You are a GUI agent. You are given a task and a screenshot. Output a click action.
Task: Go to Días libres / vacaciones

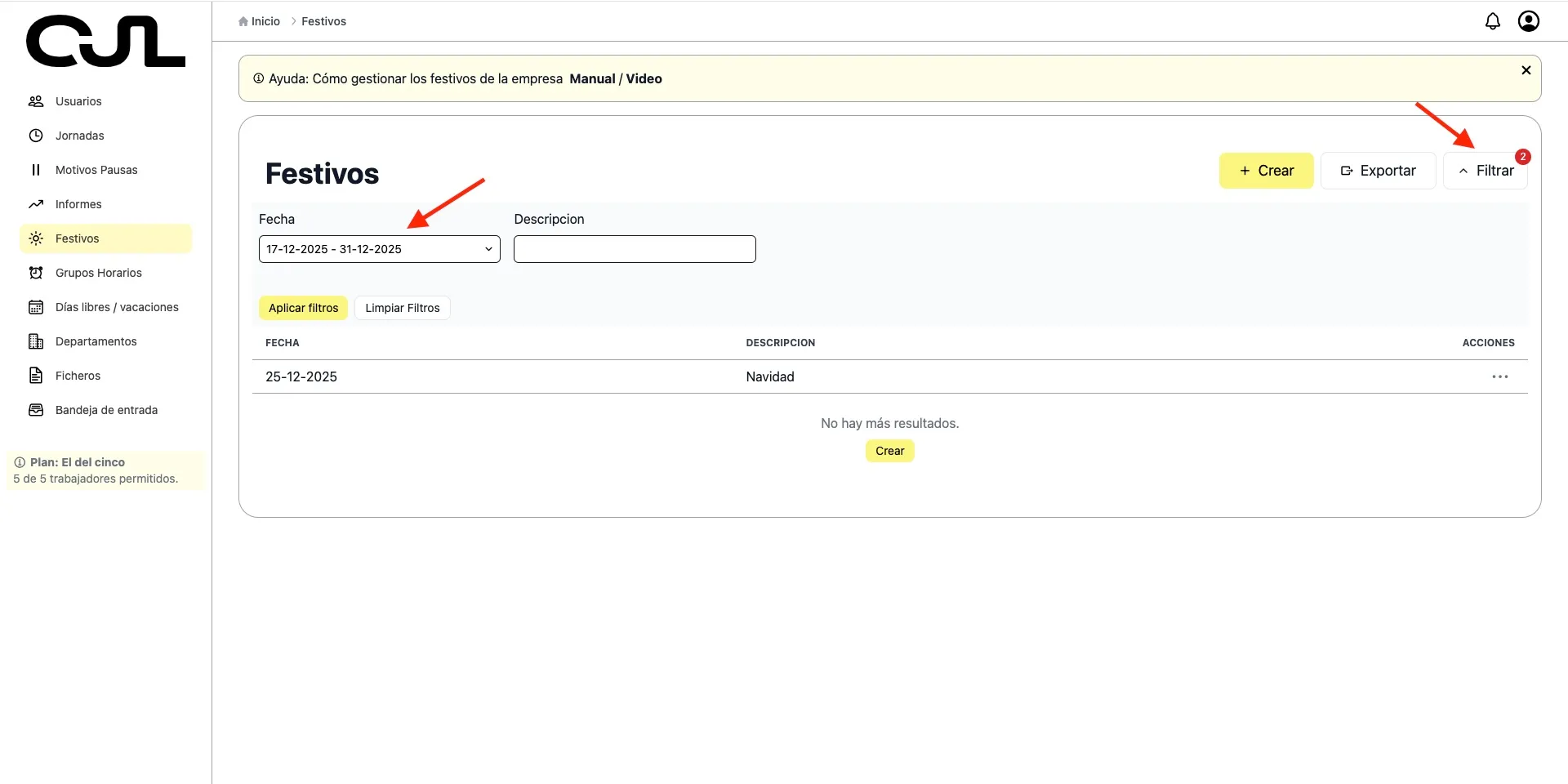pyautogui.click(x=116, y=307)
